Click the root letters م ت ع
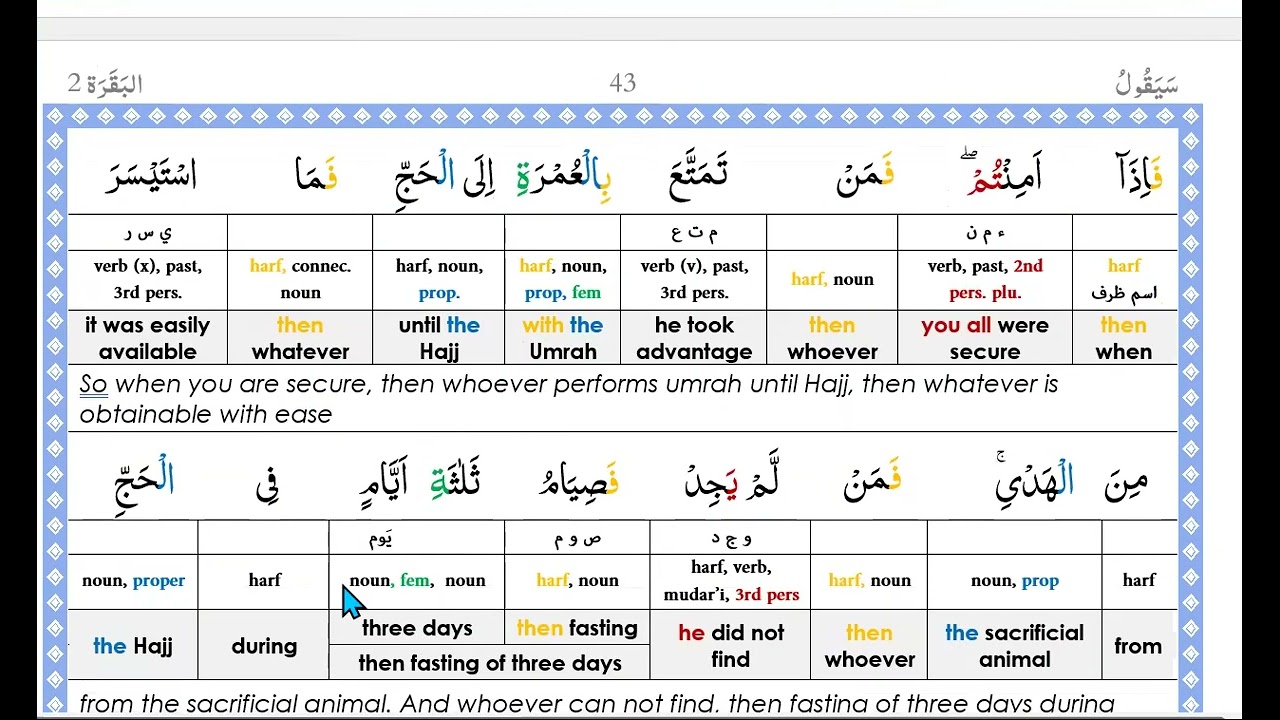Viewport: 1280px width, 720px height. pos(694,233)
